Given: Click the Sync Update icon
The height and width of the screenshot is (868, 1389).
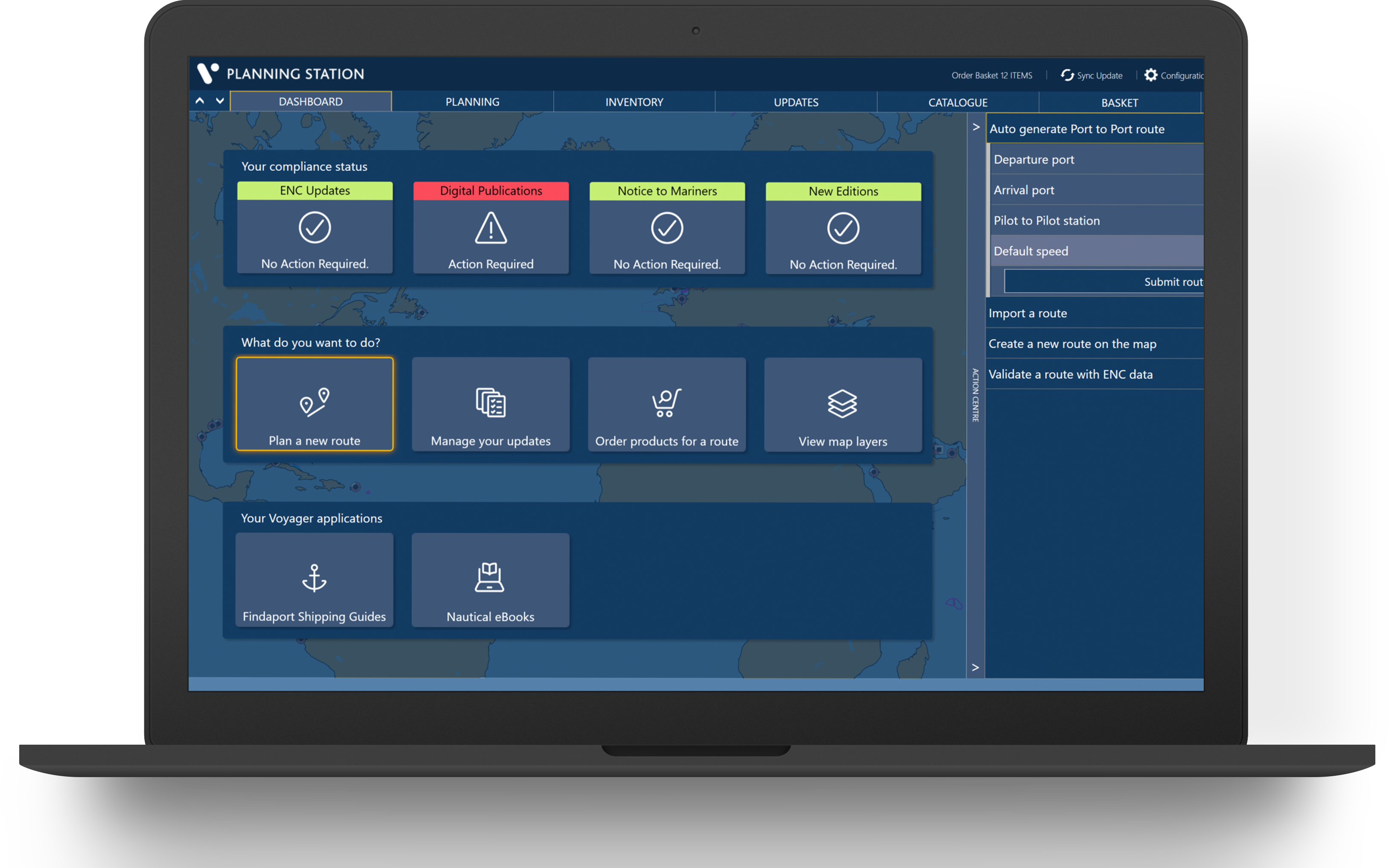Looking at the screenshot, I should (x=1067, y=75).
